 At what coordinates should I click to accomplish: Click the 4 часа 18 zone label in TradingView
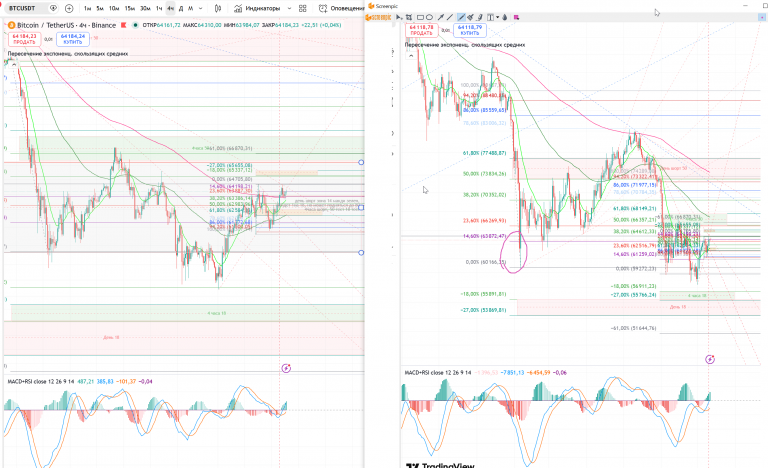pyautogui.click(x=216, y=313)
